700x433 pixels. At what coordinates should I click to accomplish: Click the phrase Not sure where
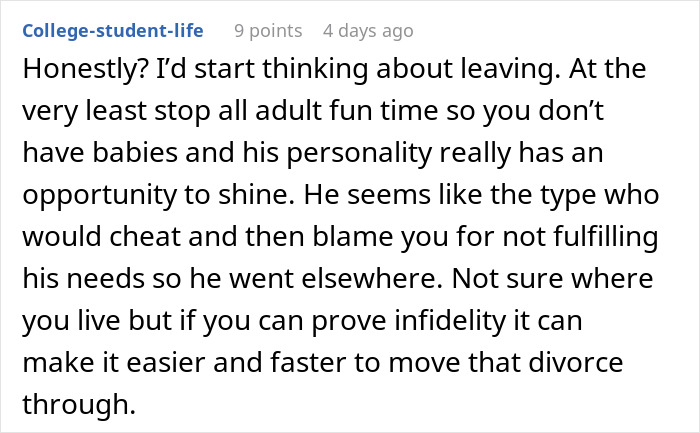pyautogui.click(x=553, y=278)
